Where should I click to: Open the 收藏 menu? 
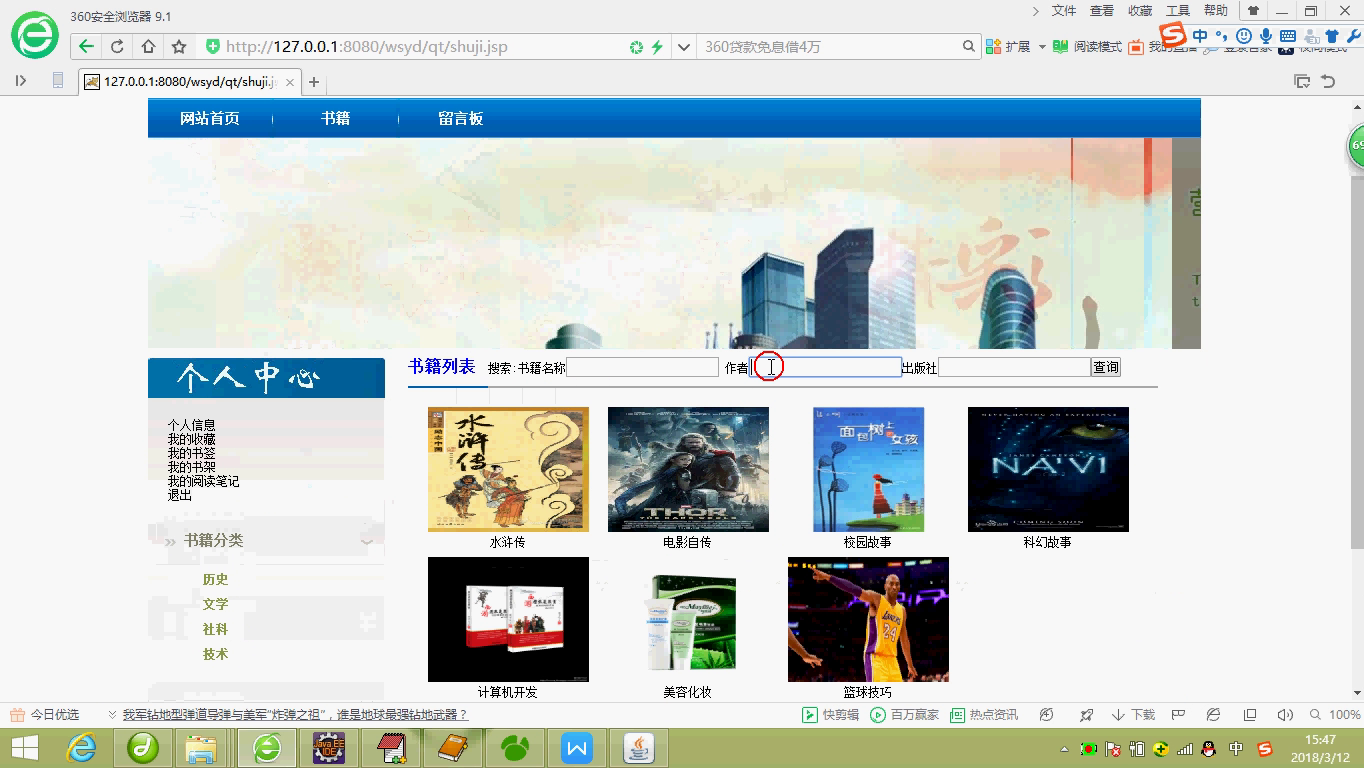click(1140, 11)
